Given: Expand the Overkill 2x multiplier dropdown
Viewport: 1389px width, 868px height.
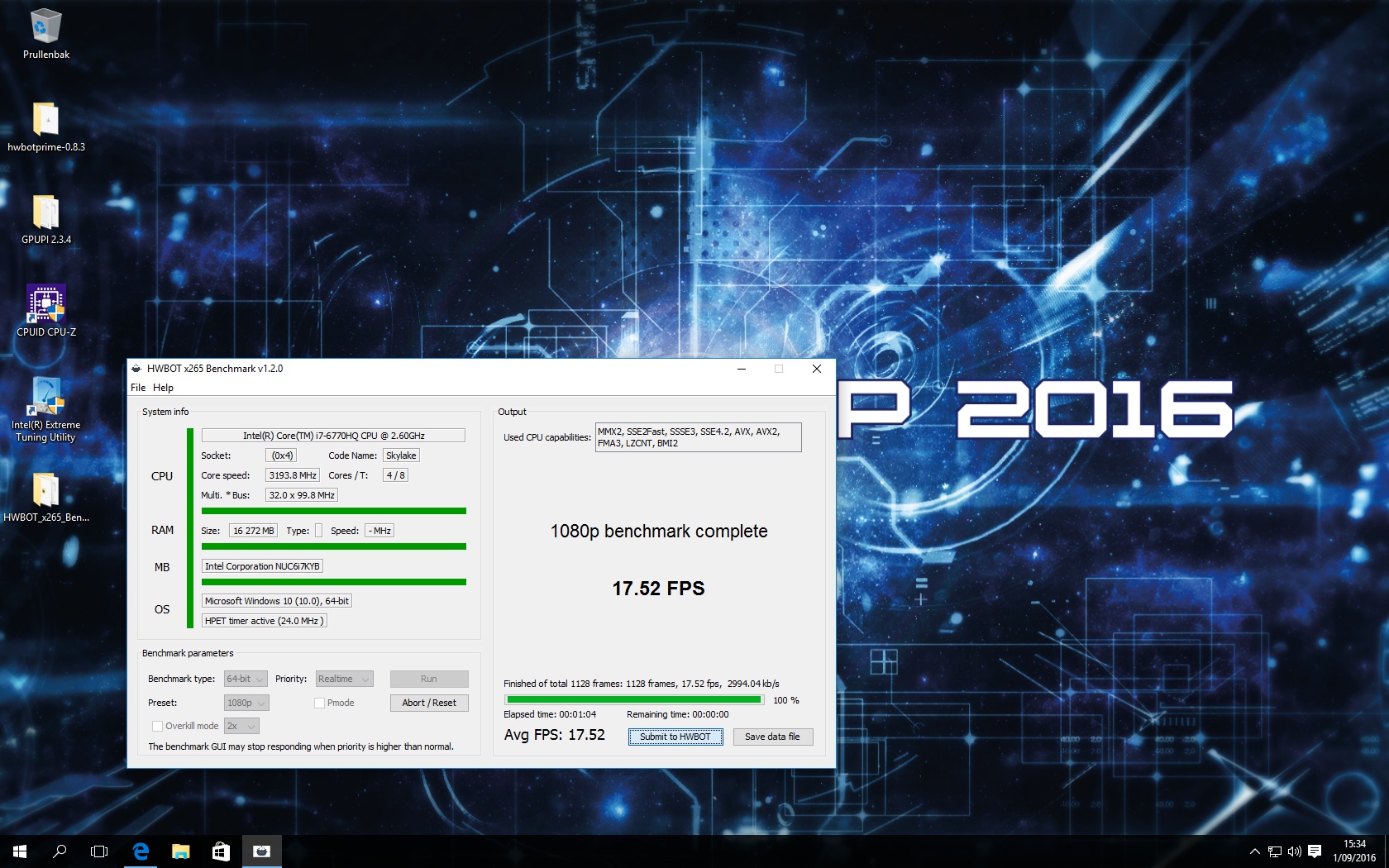Looking at the screenshot, I should tap(241, 726).
